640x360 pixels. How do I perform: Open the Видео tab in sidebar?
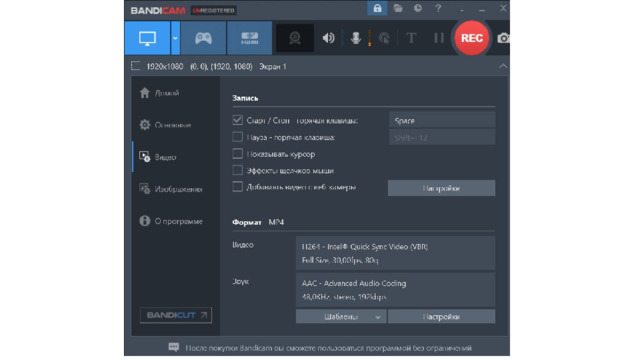click(x=158, y=157)
